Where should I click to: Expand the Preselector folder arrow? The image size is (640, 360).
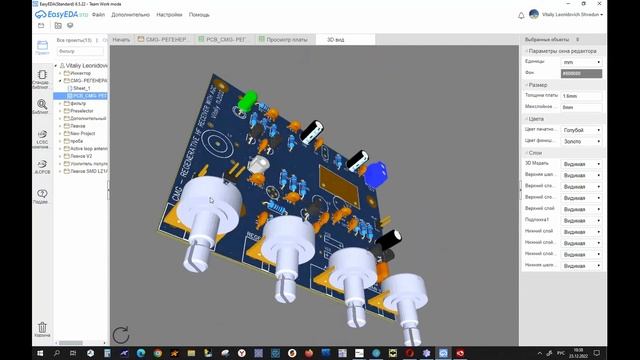(60, 111)
